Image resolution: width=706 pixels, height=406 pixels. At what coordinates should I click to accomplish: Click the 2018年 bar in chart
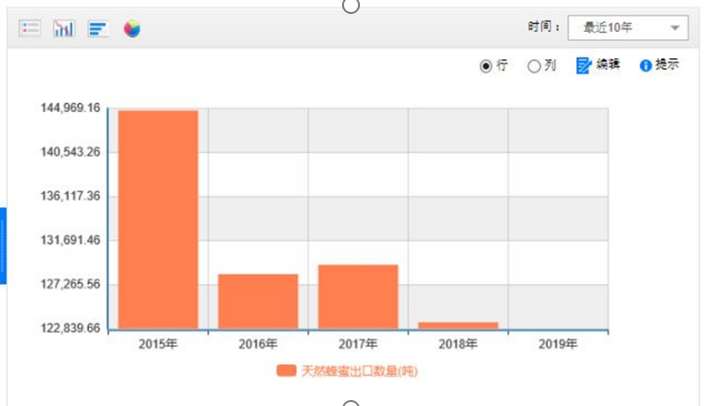click(458, 326)
